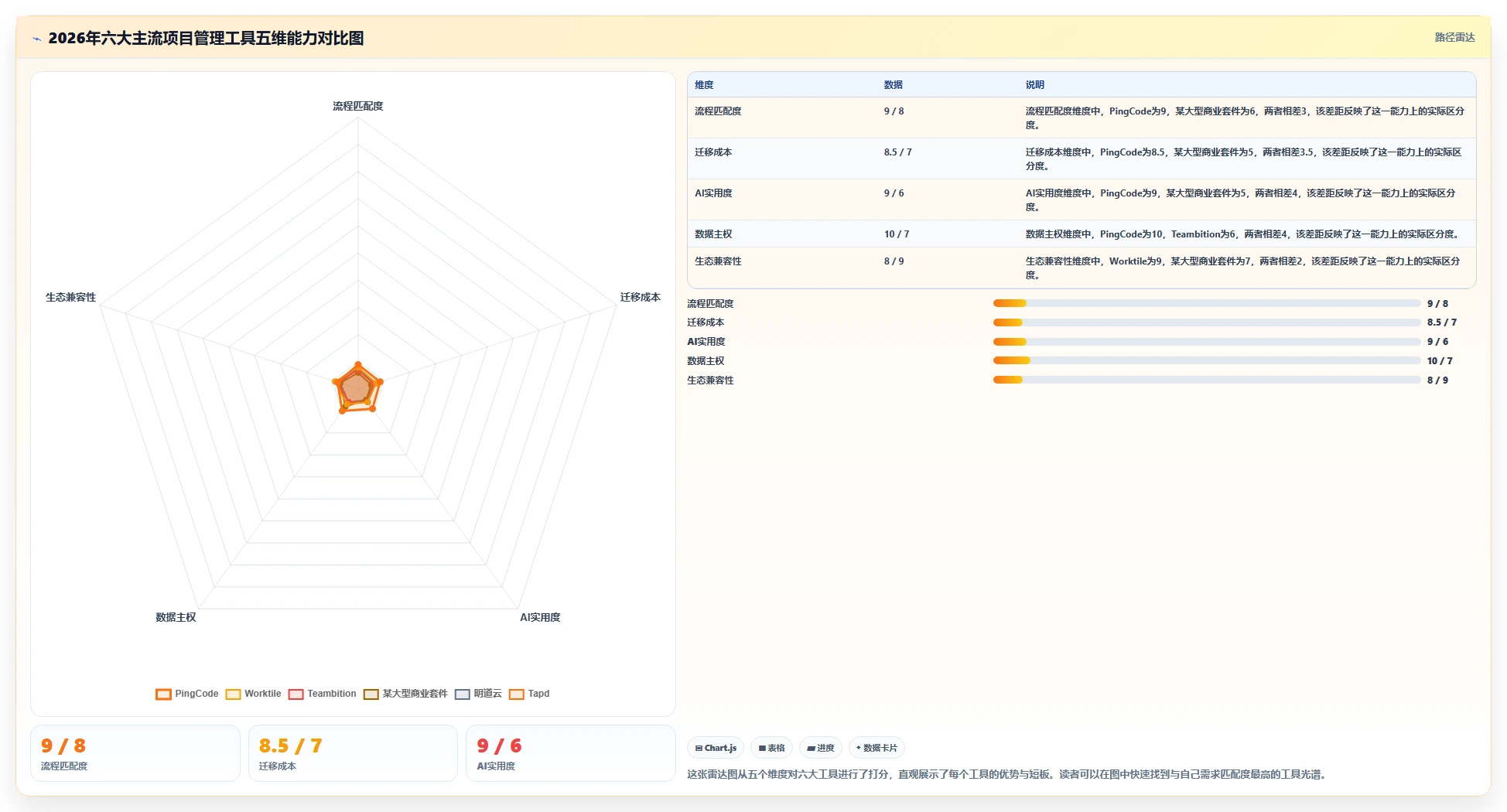Image resolution: width=1507 pixels, height=812 pixels.
Task: Open the 9 / 8 流程匹配度 stat card
Action: coord(135,753)
